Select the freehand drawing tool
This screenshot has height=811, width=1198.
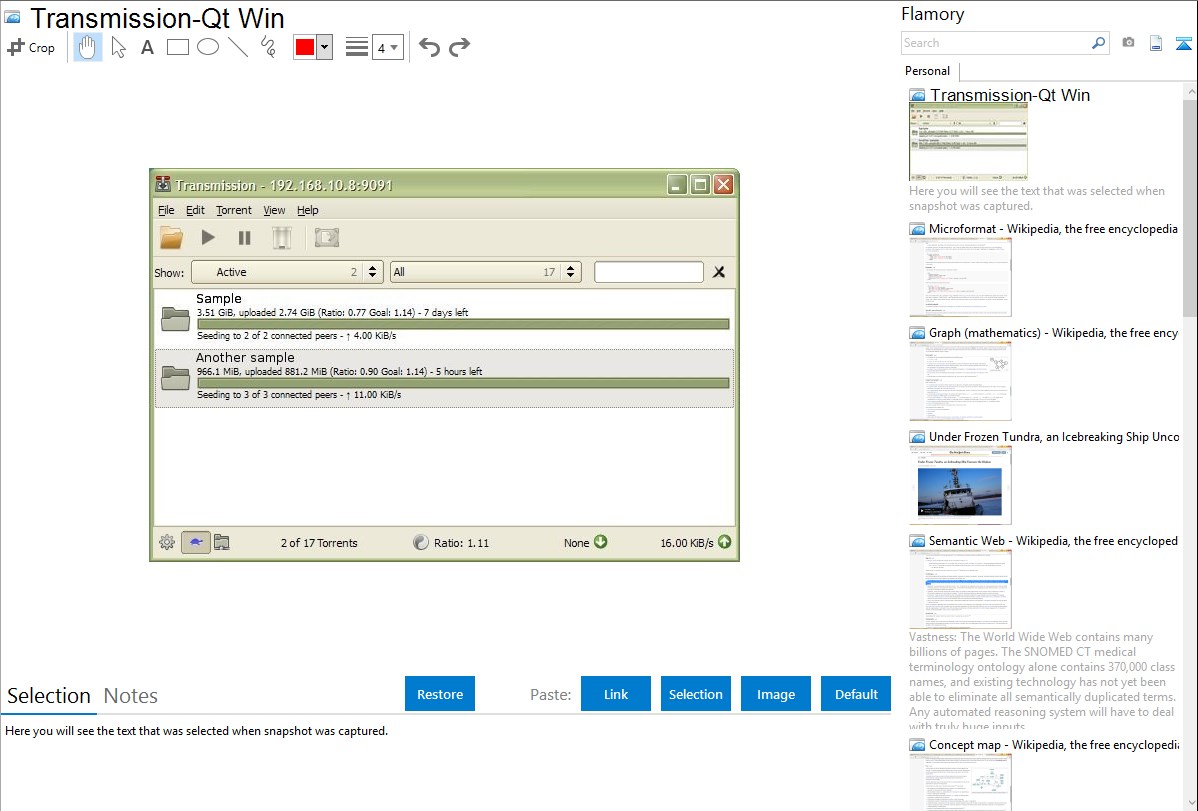coord(268,47)
